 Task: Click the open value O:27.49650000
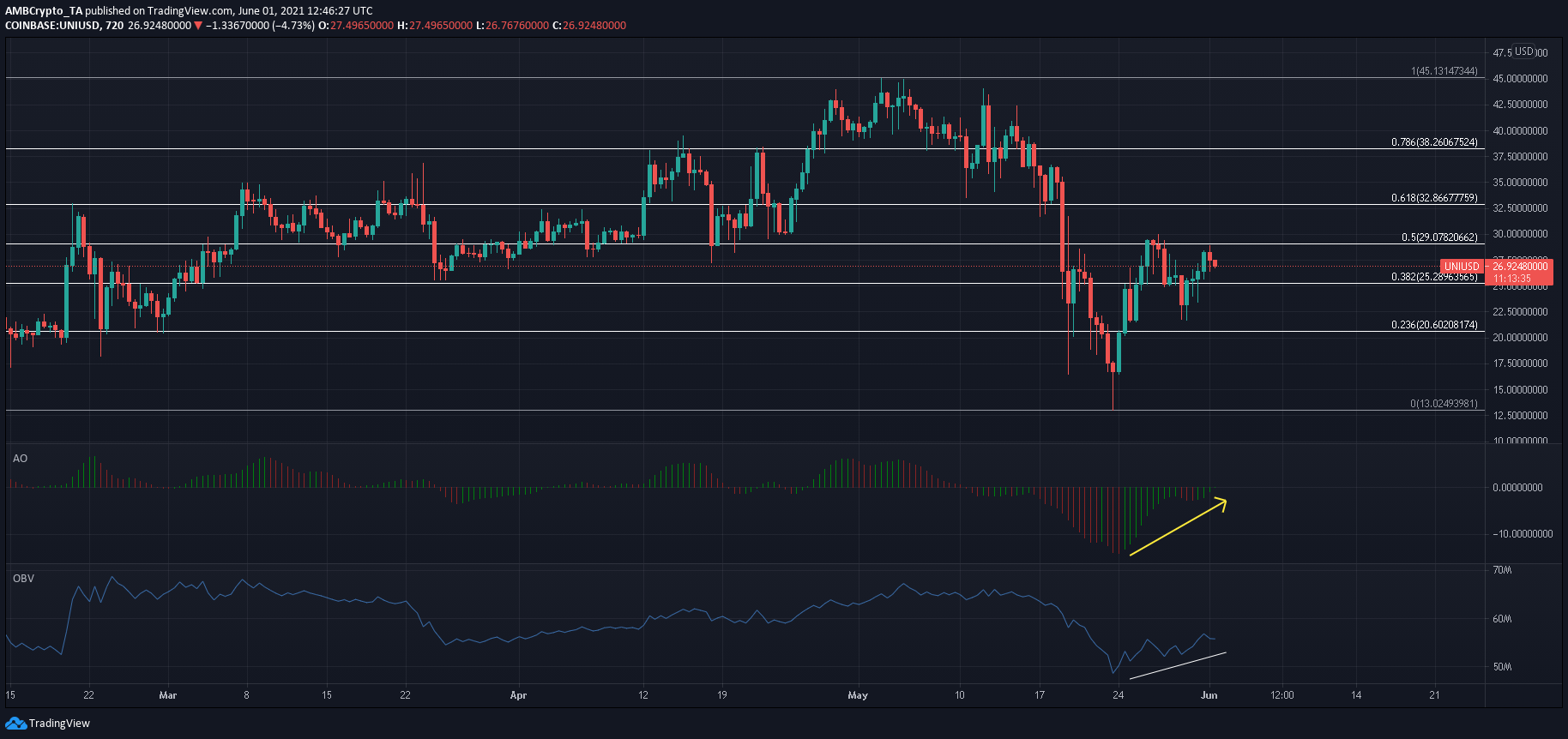tap(356, 26)
